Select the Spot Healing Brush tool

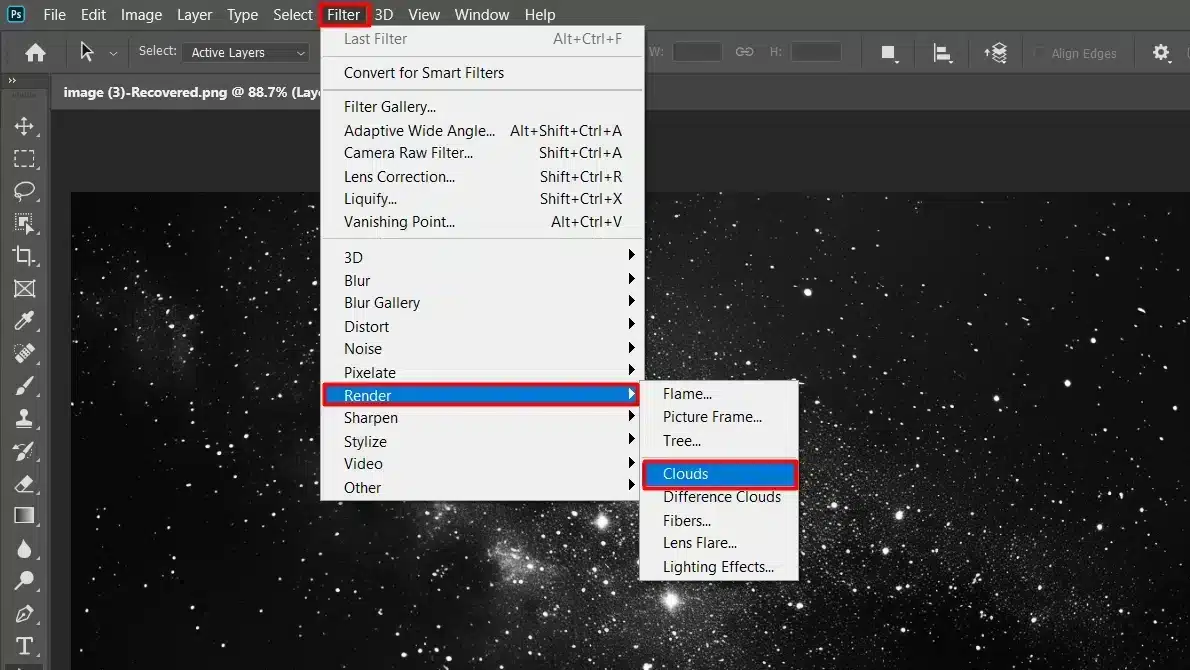24,354
